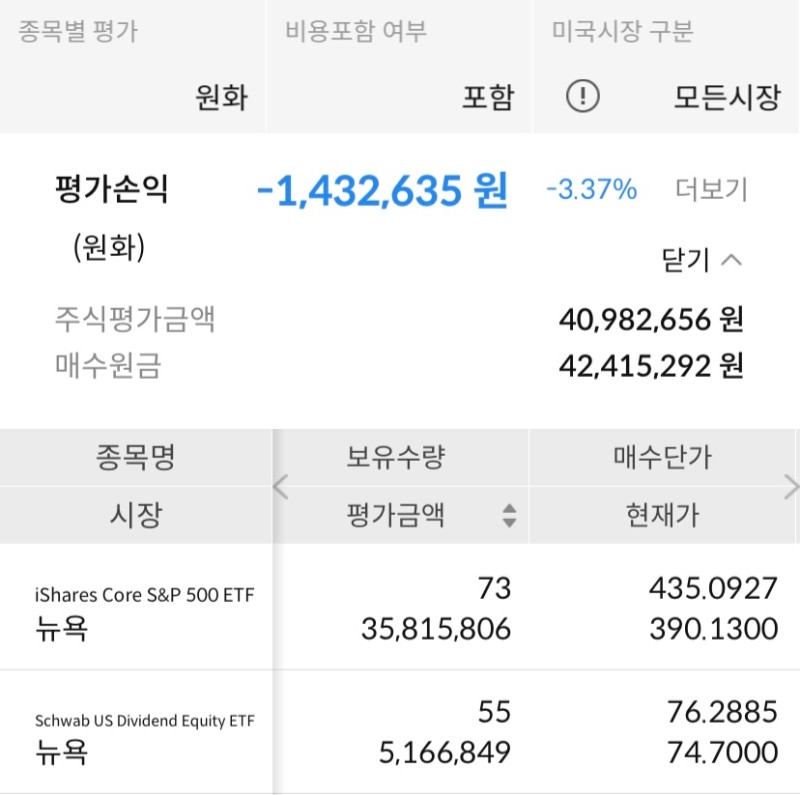Select the 매수단가 column header

(x=662, y=457)
